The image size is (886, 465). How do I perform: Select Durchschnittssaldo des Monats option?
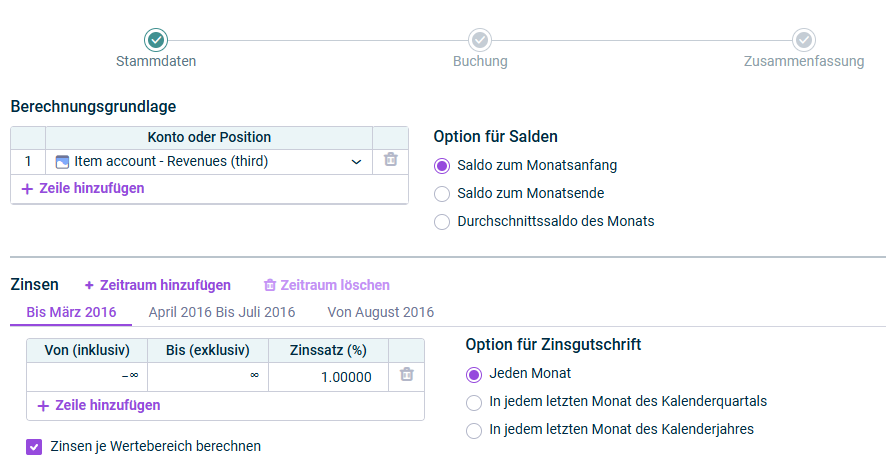coord(442,221)
